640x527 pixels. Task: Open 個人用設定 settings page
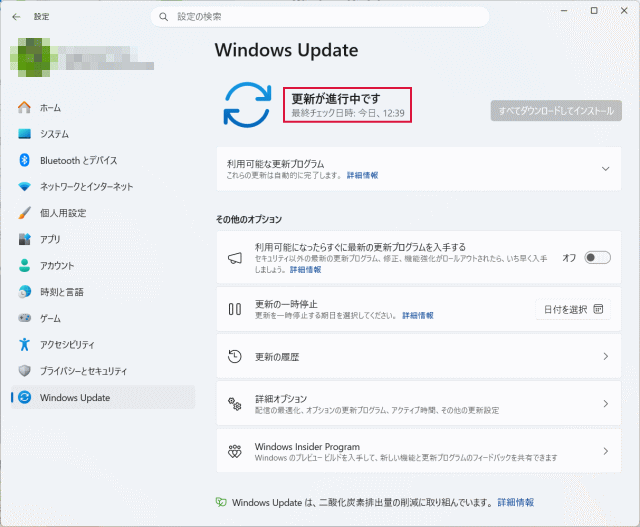[x=103, y=213]
